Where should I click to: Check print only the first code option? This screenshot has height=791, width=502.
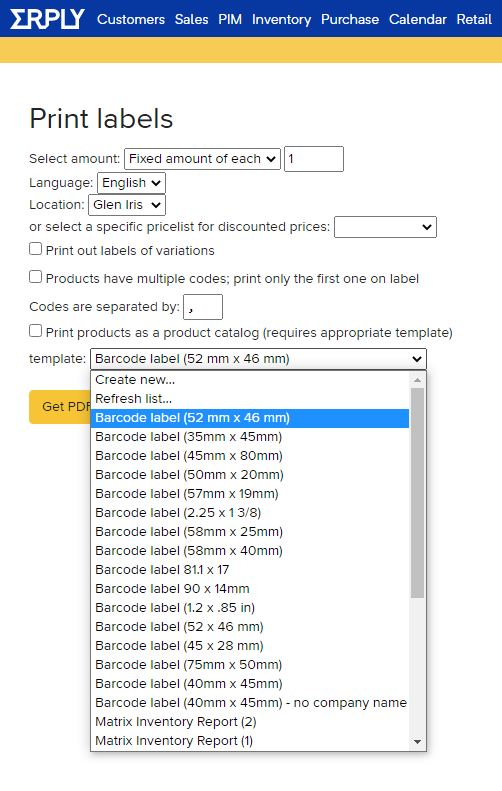point(35,277)
